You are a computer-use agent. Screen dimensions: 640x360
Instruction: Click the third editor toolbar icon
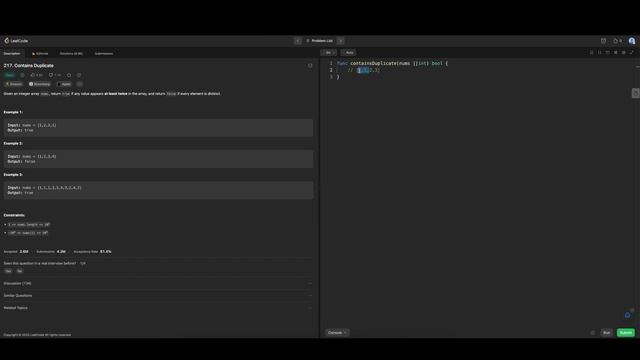(x=608, y=53)
